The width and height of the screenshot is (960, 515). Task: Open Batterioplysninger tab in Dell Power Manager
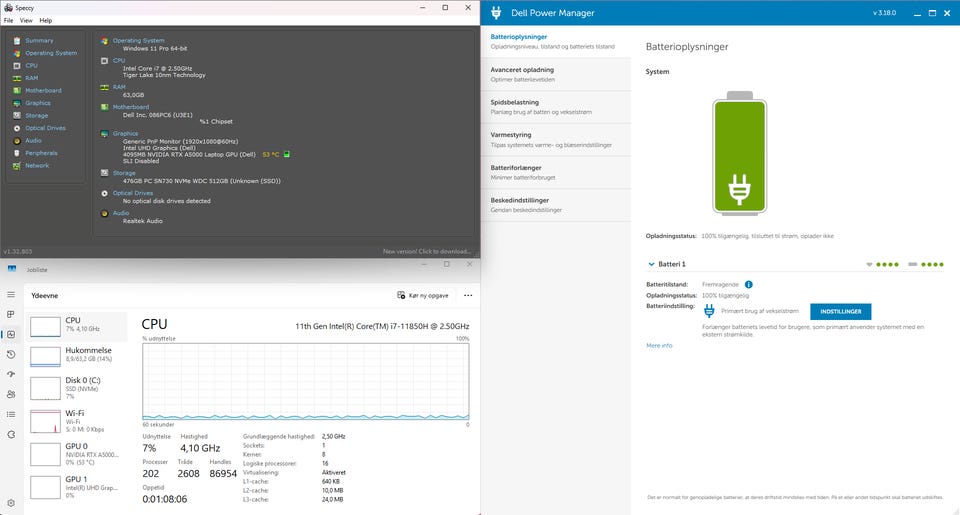tap(555, 42)
